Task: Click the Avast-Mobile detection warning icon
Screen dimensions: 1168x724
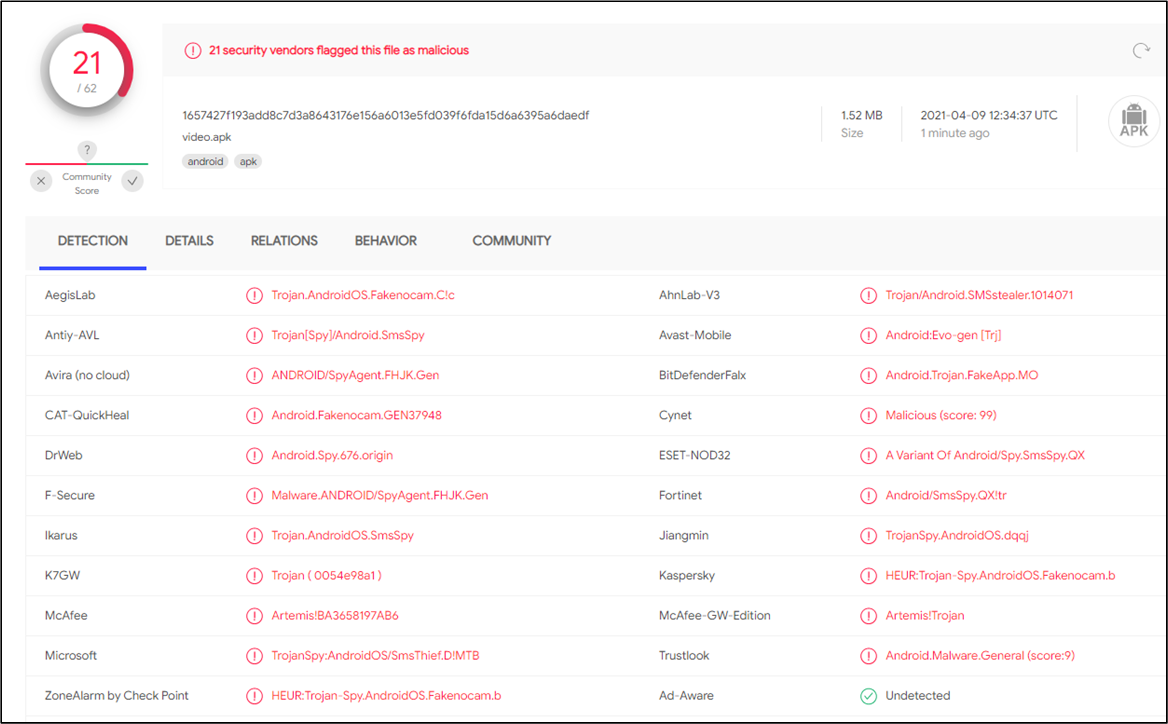Action: click(x=869, y=336)
